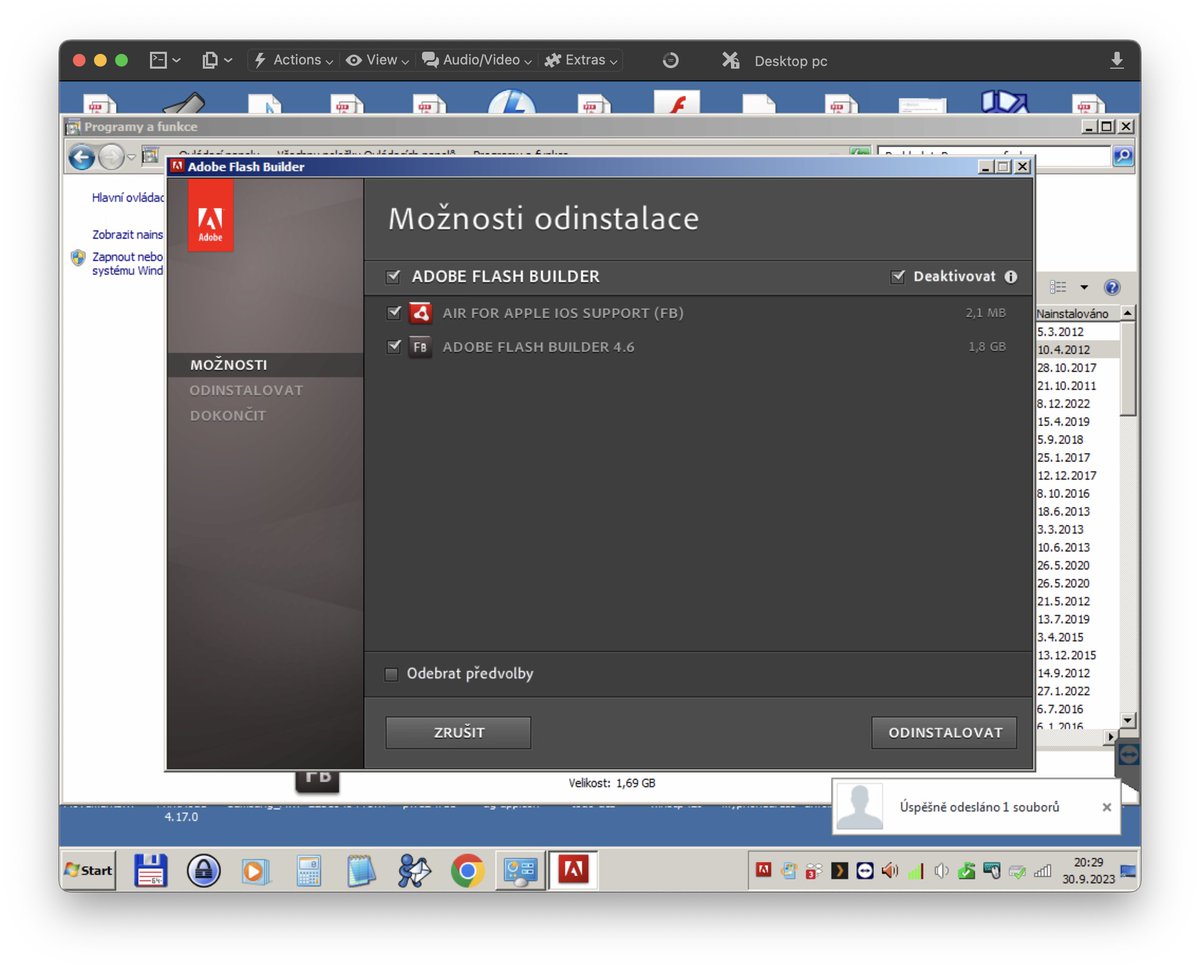Screen dimensions: 1200x970
Task: Open the media player taskbar icon
Action: [x=256, y=871]
